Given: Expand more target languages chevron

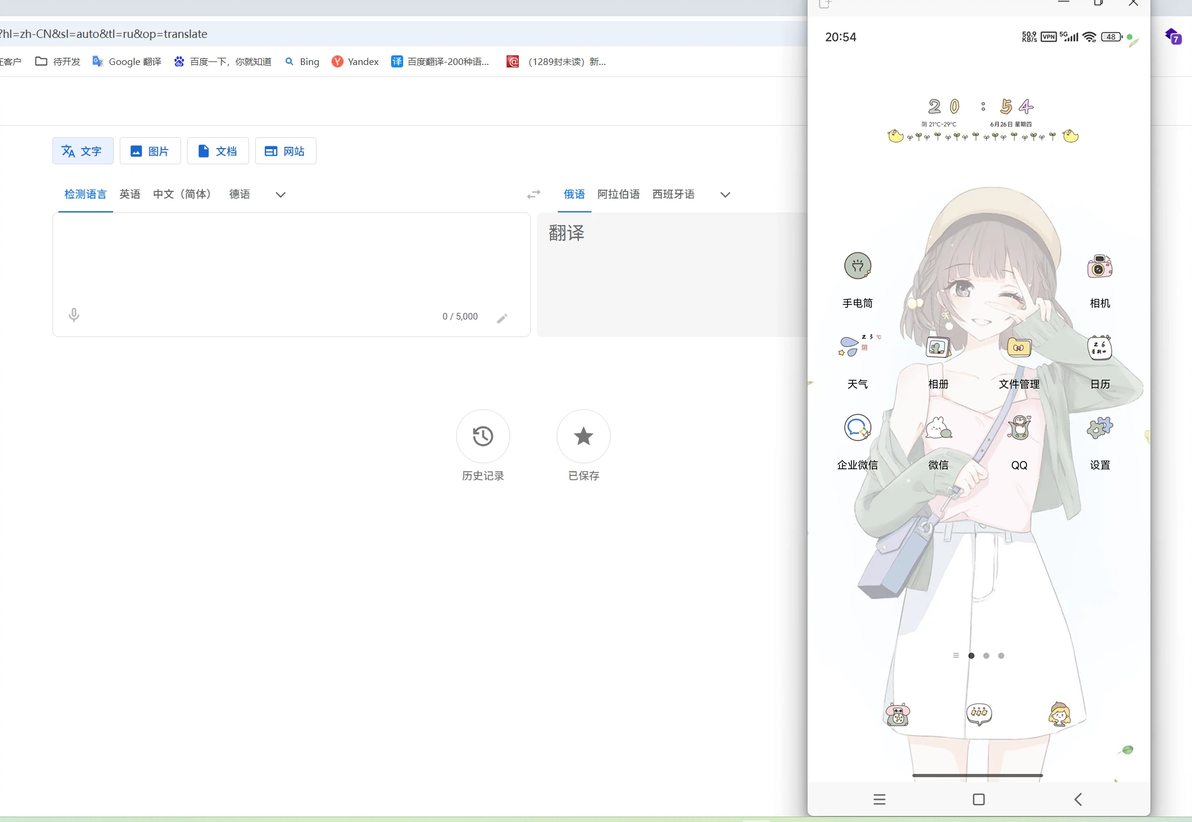Looking at the screenshot, I should pos(725,195).
